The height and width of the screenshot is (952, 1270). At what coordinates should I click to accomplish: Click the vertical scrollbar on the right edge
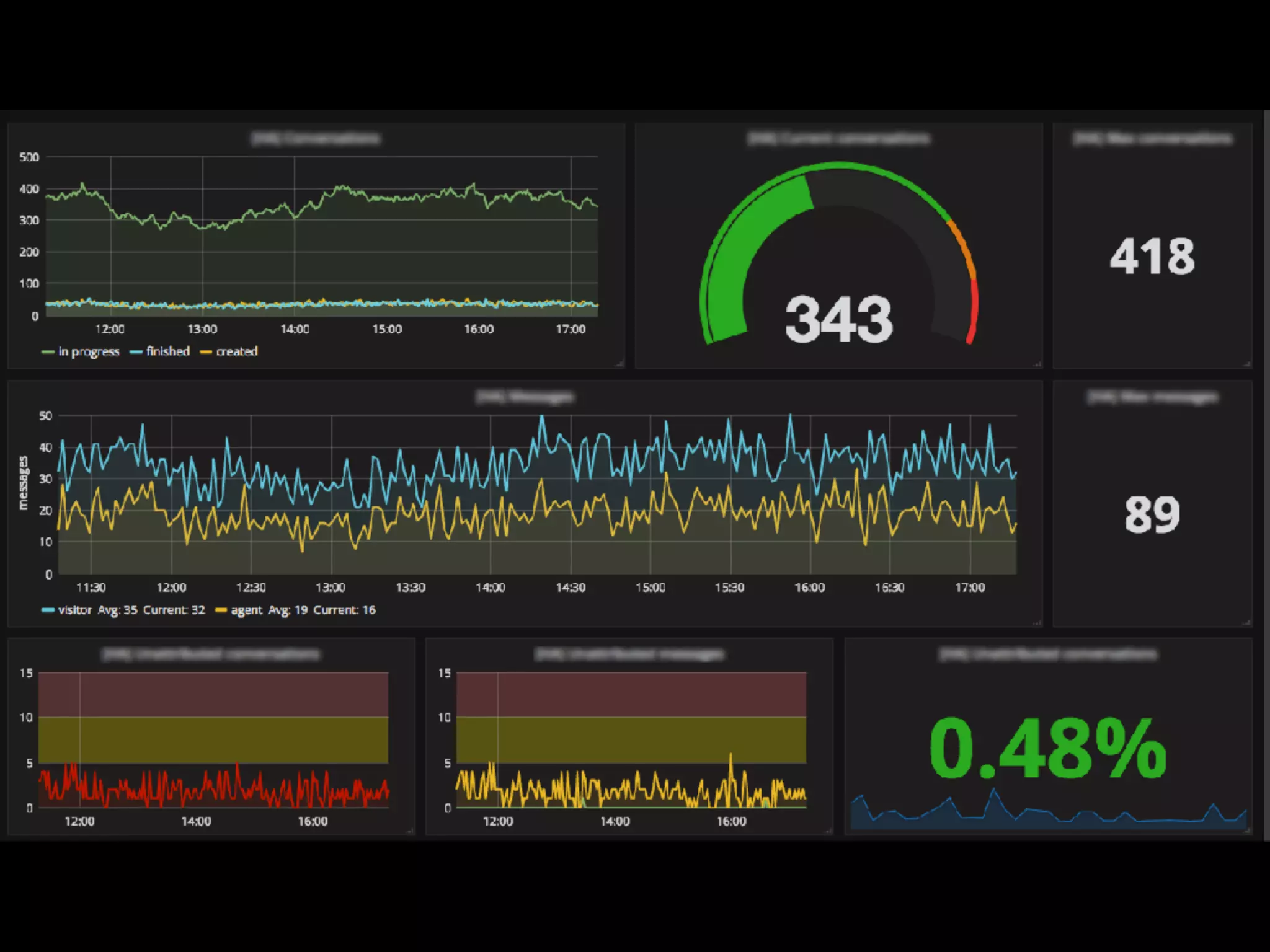click(x=1266, y=471)
